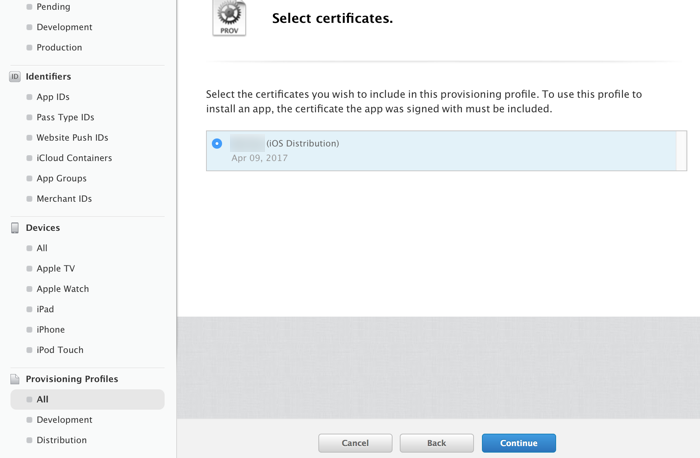Select the iOS Distribution certificate radio button
The height and width of the screenshot is (458, 700).
point(217,144)
